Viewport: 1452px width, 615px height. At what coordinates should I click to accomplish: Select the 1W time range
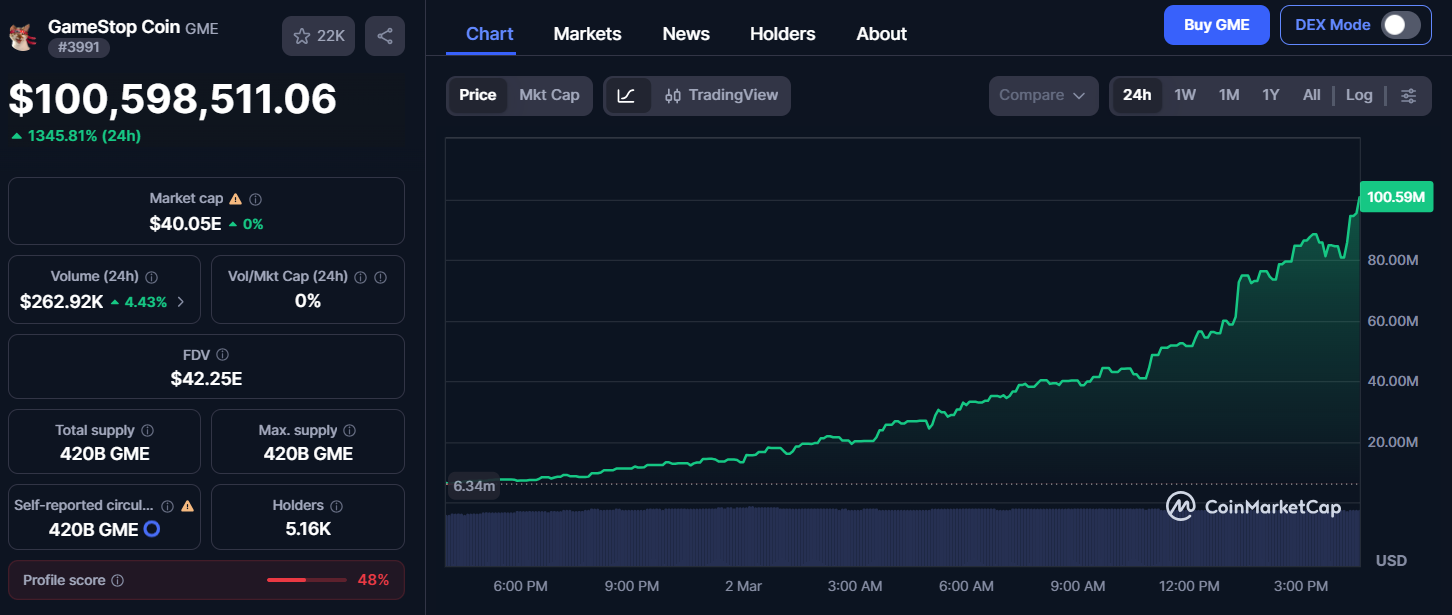click(1185, 95)
